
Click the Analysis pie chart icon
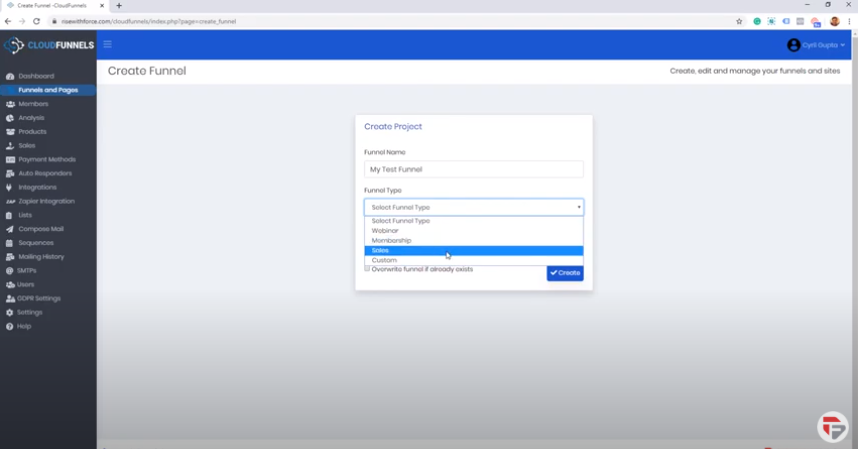point(10,118)
